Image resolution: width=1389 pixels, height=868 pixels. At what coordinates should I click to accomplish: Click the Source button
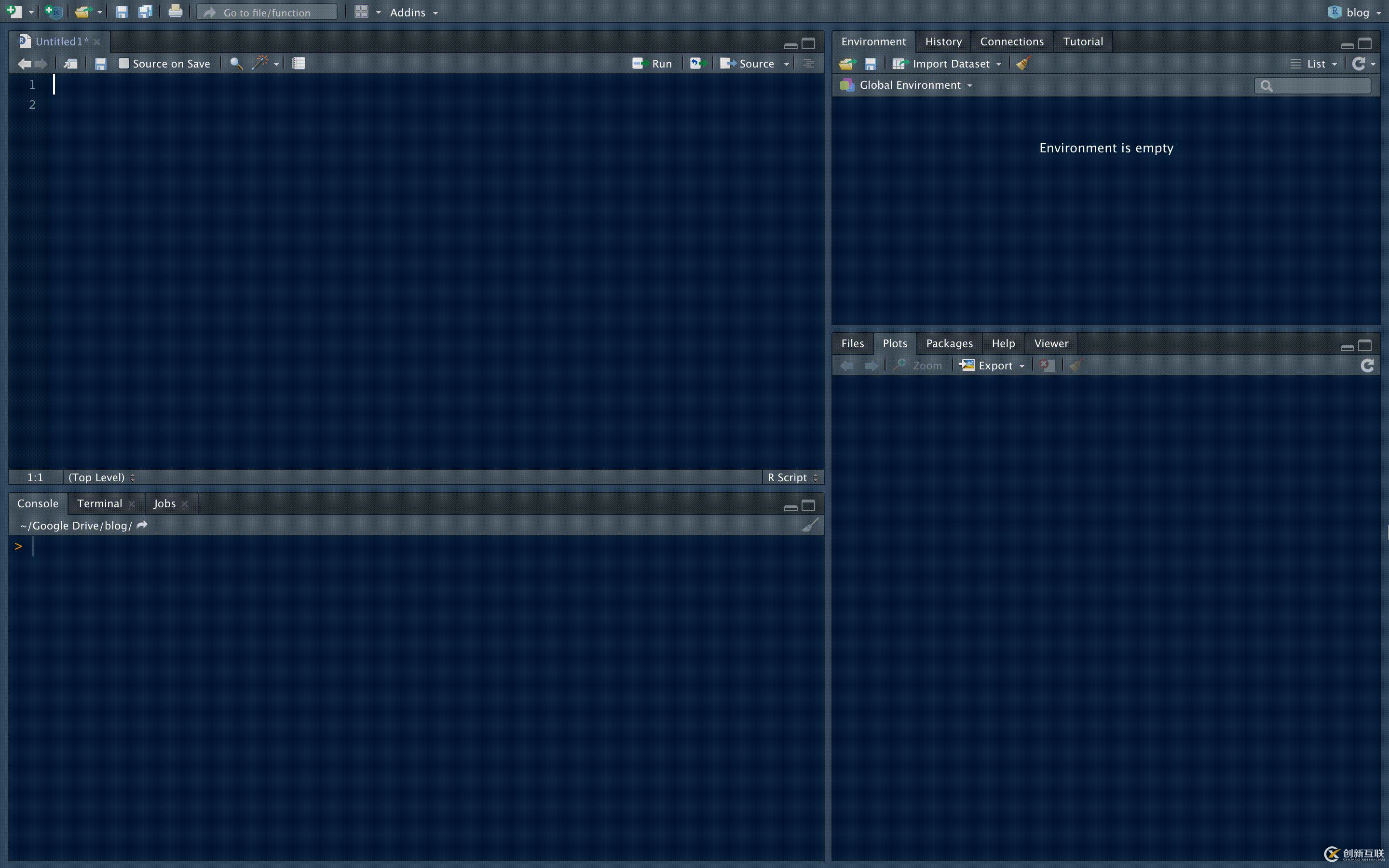(x=749, y=64)
